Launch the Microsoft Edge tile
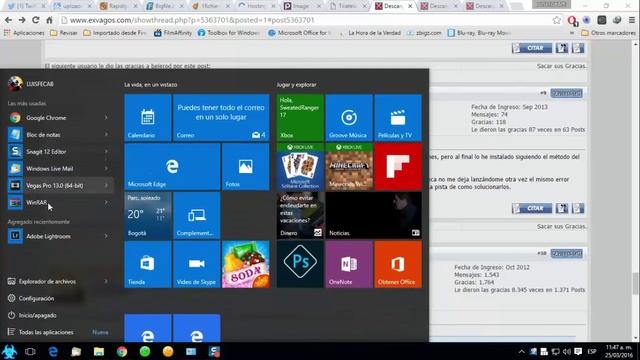The height and width of the screenshot is (360, 640). (172, 167)
